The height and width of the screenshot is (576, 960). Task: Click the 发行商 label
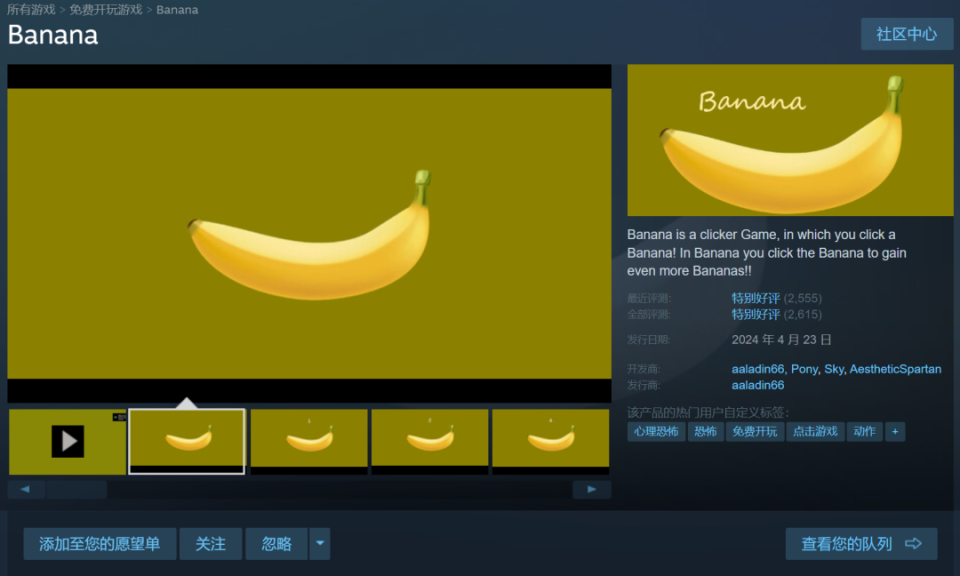(643, 385)
